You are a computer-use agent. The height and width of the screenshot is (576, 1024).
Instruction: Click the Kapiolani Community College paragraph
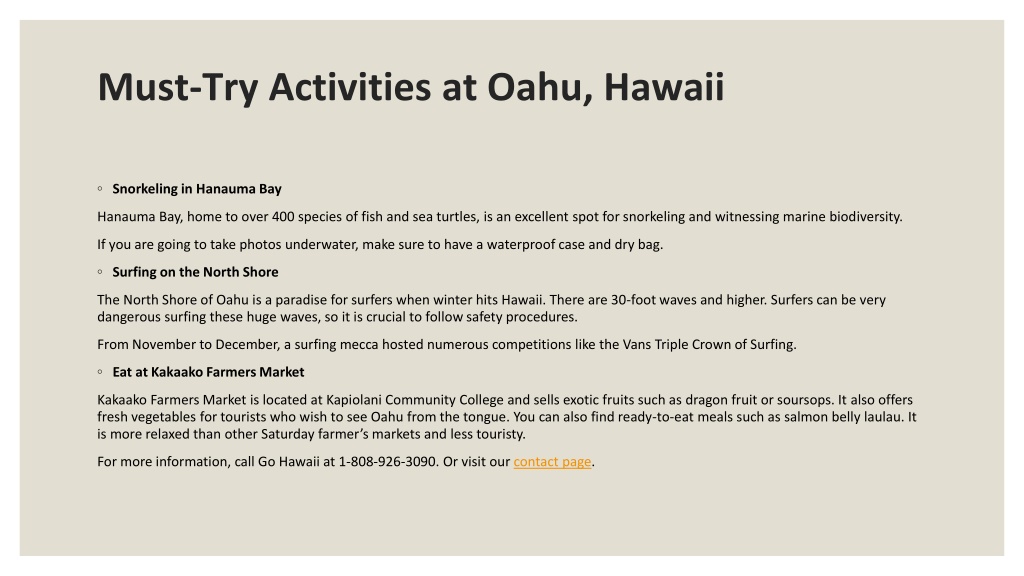pos(507,417)
